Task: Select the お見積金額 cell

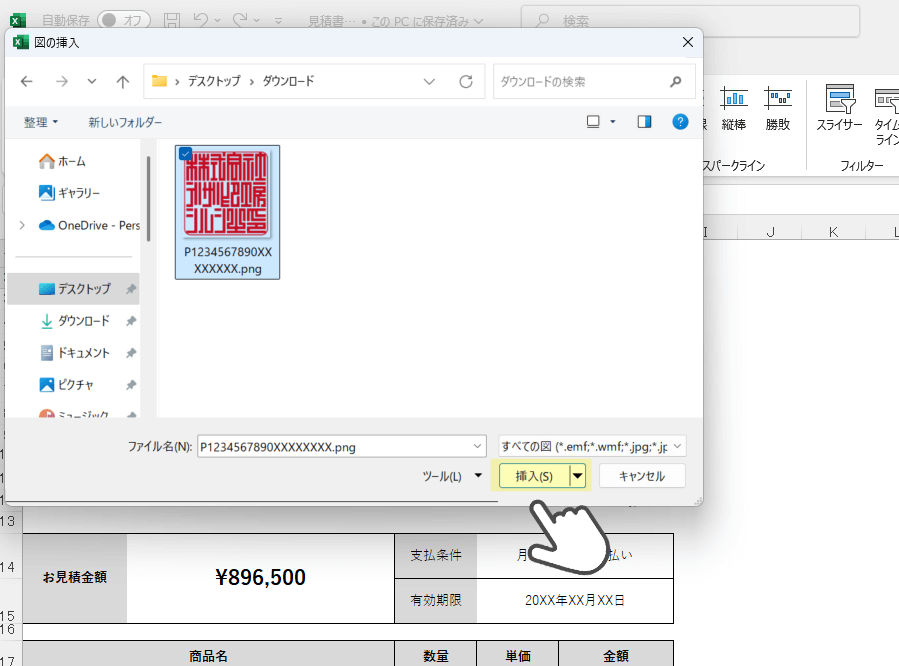Action: pyautogui.click(x=75, y=578)
